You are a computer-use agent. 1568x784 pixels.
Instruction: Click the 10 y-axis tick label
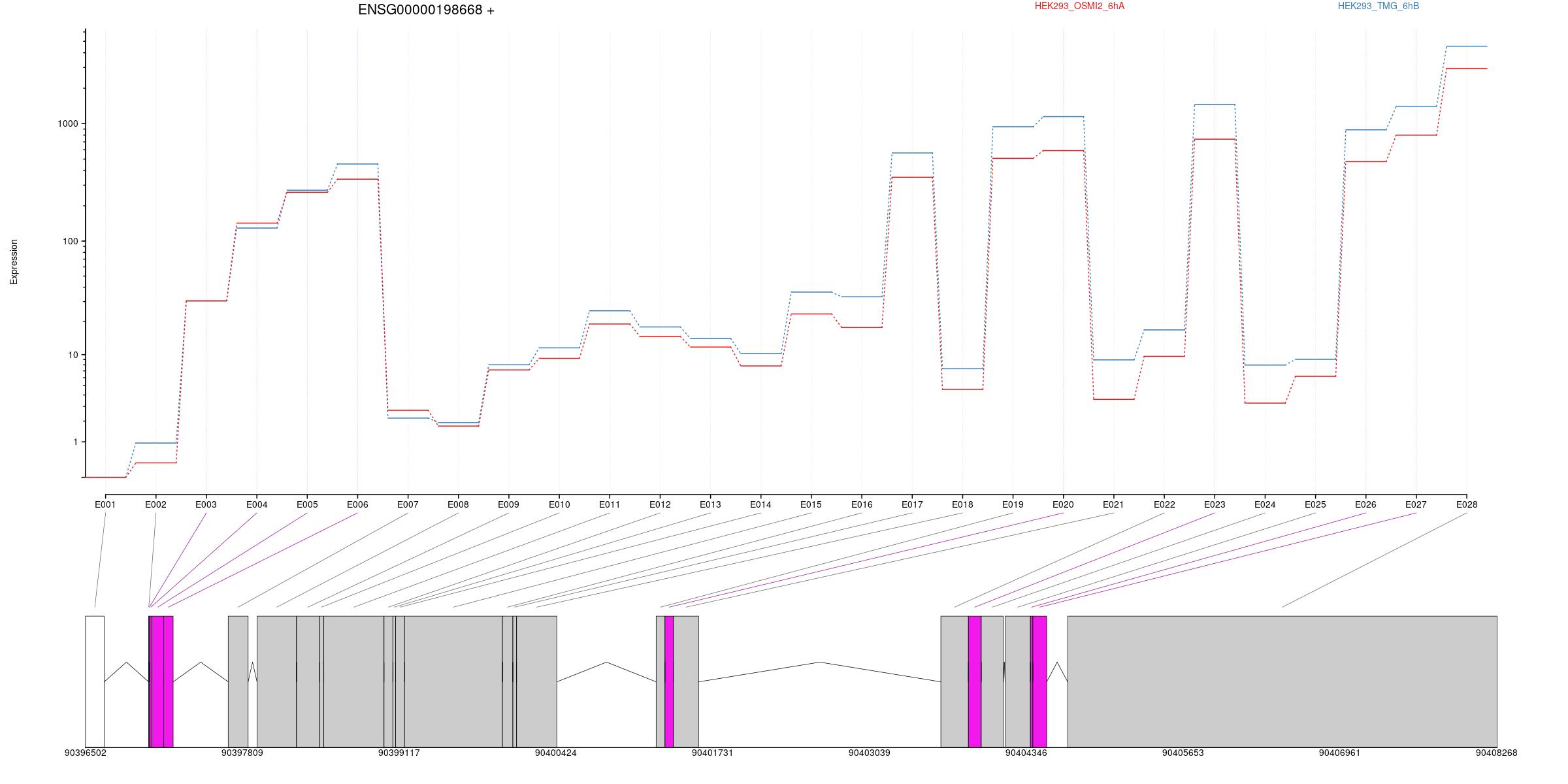(73, 355)
